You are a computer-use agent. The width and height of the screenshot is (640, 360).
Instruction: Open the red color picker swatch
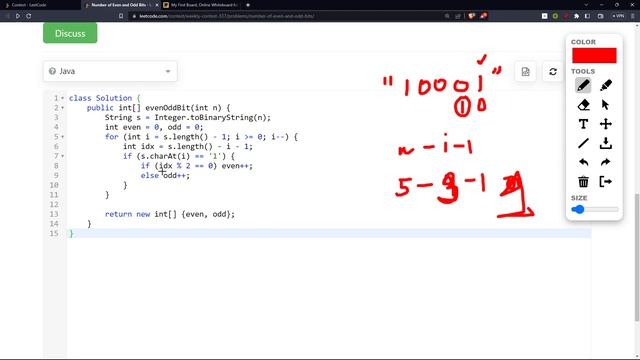pyautogui.click(x=594, y=56)
